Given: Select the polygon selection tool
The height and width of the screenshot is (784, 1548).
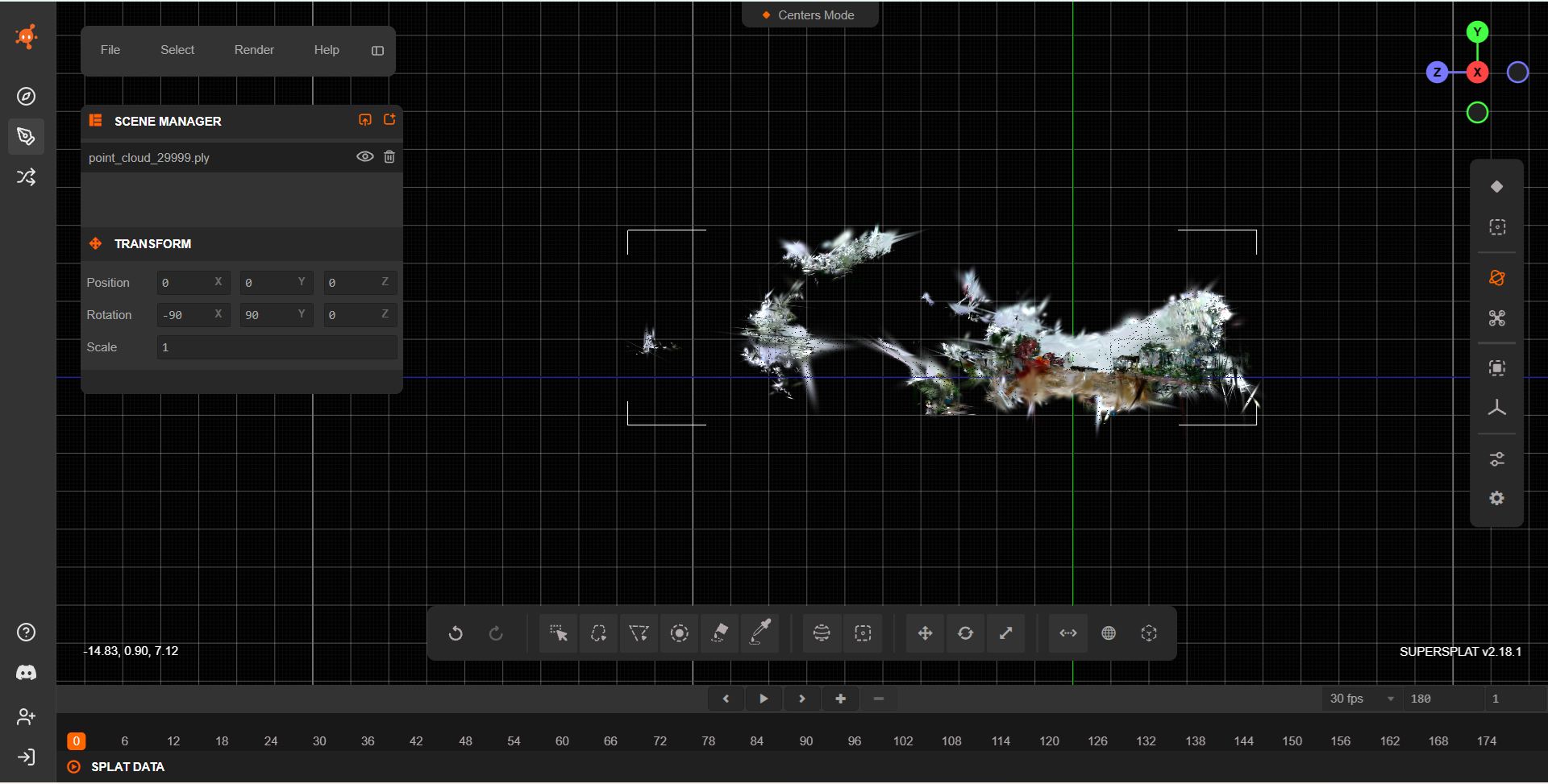Looking at the screenshot, I should pos(639,633).
